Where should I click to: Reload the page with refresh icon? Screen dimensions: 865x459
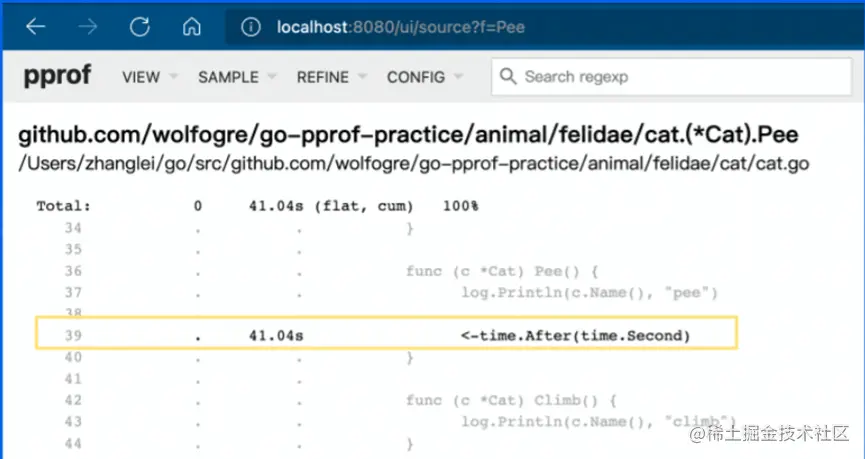(140, 26)
